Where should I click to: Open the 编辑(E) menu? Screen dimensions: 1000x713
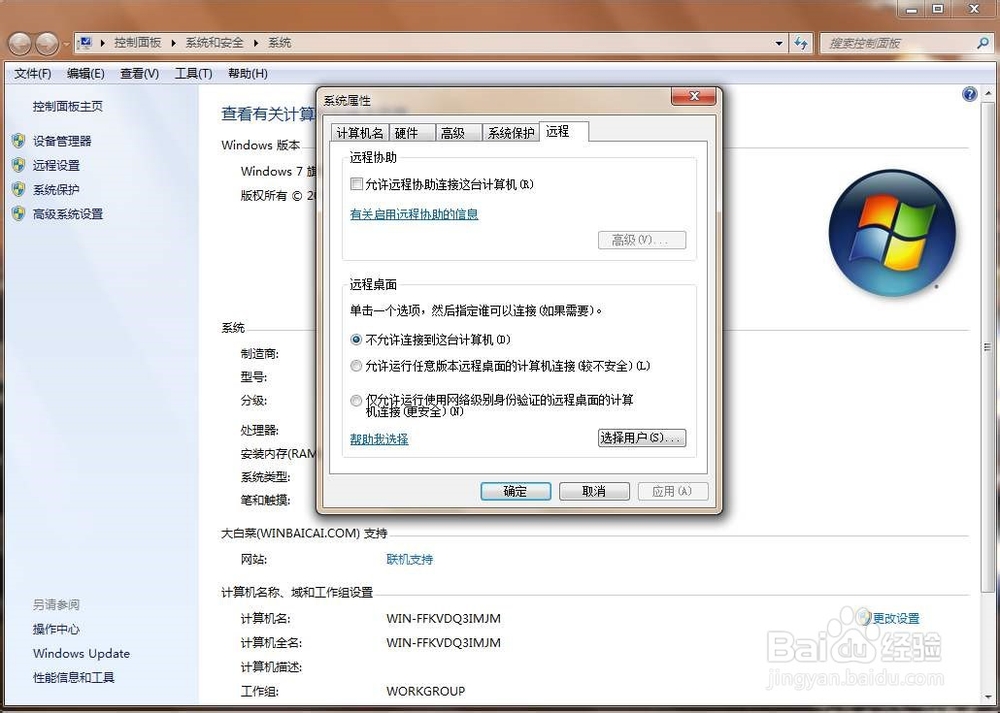85,73
